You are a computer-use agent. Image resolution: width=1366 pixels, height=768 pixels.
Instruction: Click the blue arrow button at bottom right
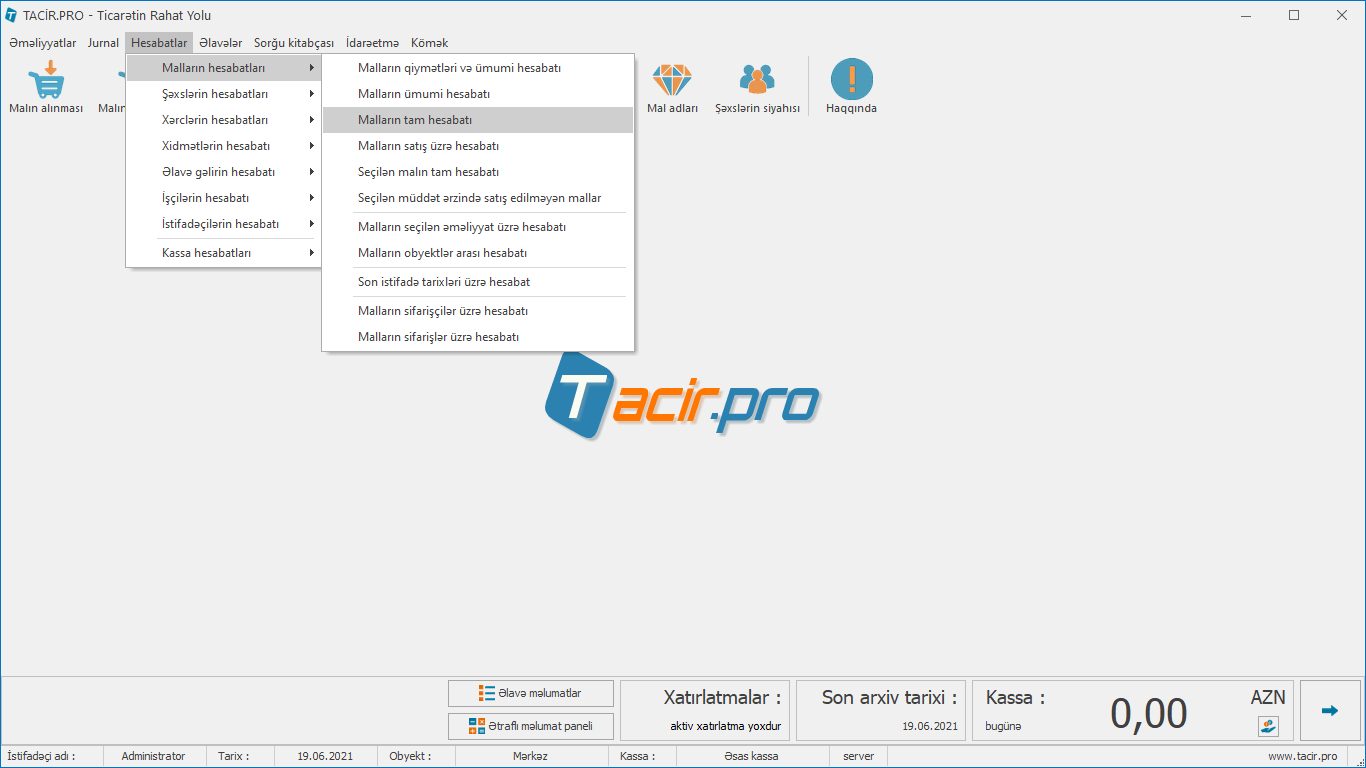click(1329, 711)
